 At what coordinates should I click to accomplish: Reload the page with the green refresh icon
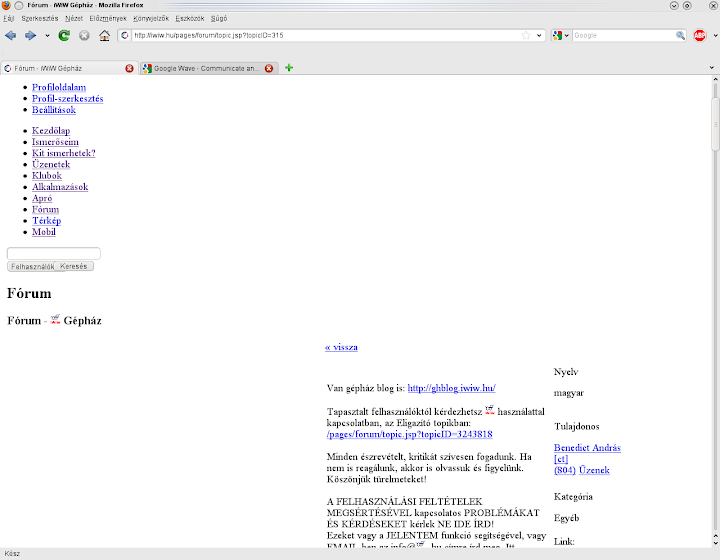(x=64, y=35)
